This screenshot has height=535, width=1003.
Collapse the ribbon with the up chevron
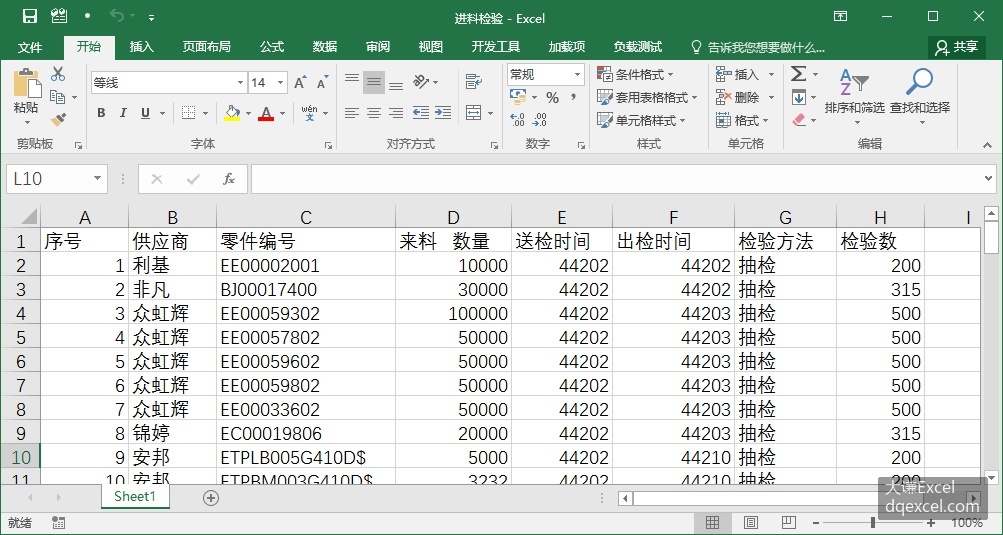point(988,146)
